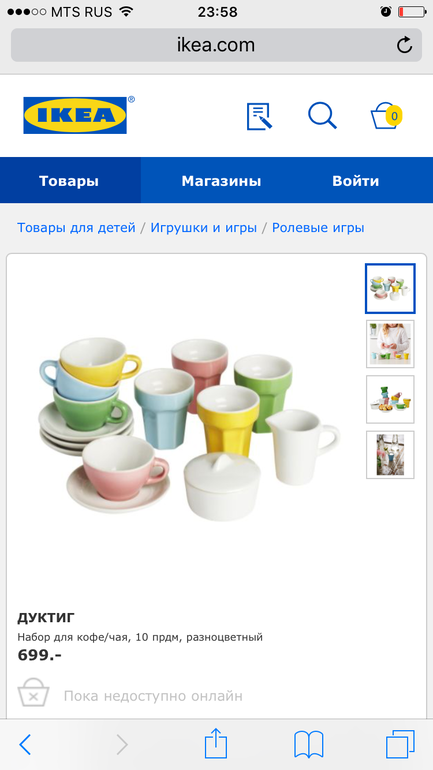This screenshot has height=770, width=433.
Task: Reload the page with refresh icon
Action: point(404,45)
